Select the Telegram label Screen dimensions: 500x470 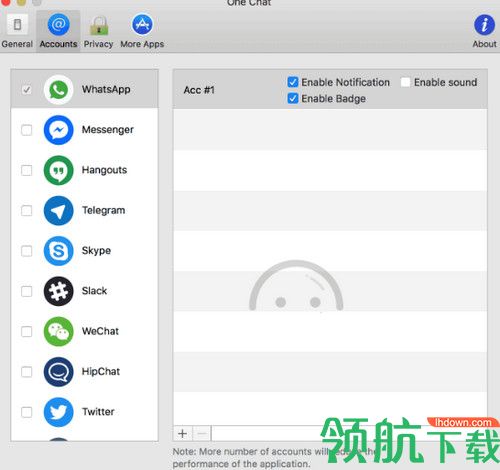click(x=104, y=210)
